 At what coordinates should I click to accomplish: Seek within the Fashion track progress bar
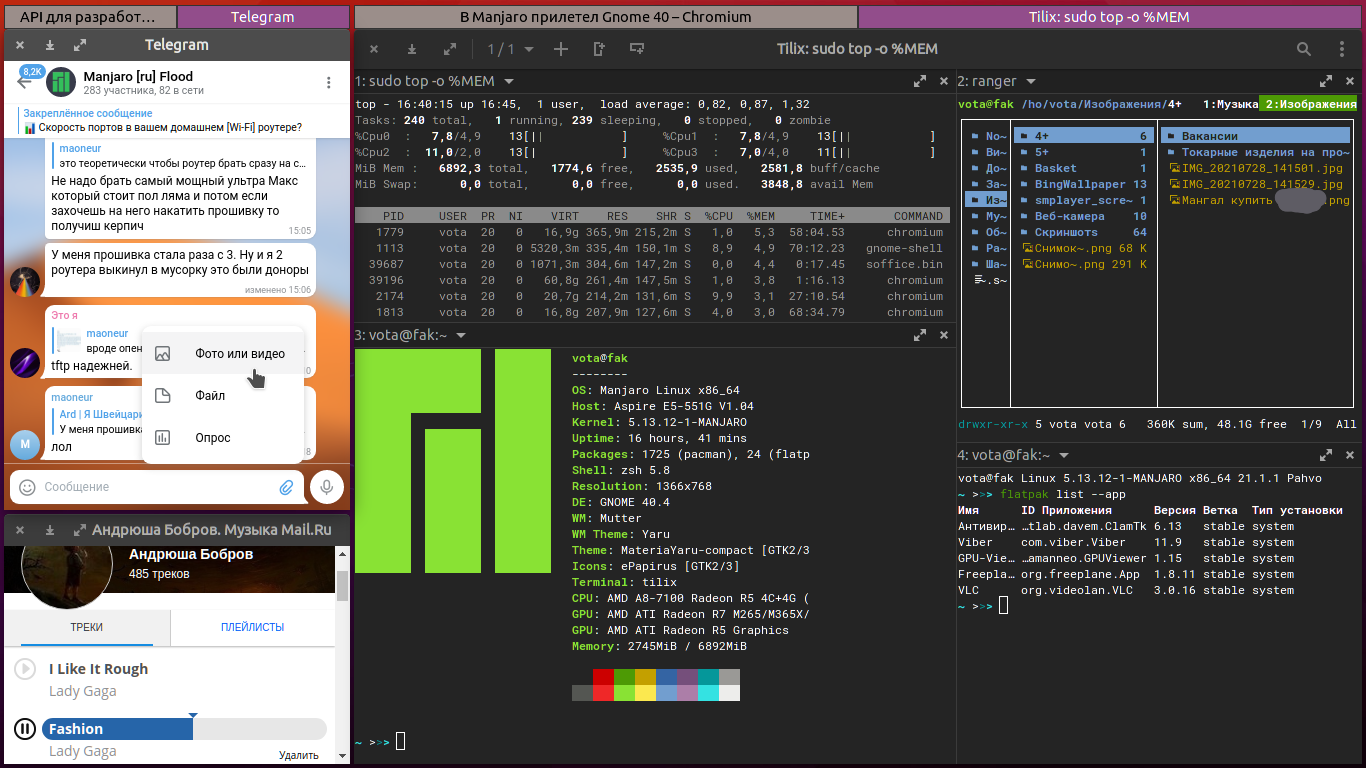[x=184, y=729]
